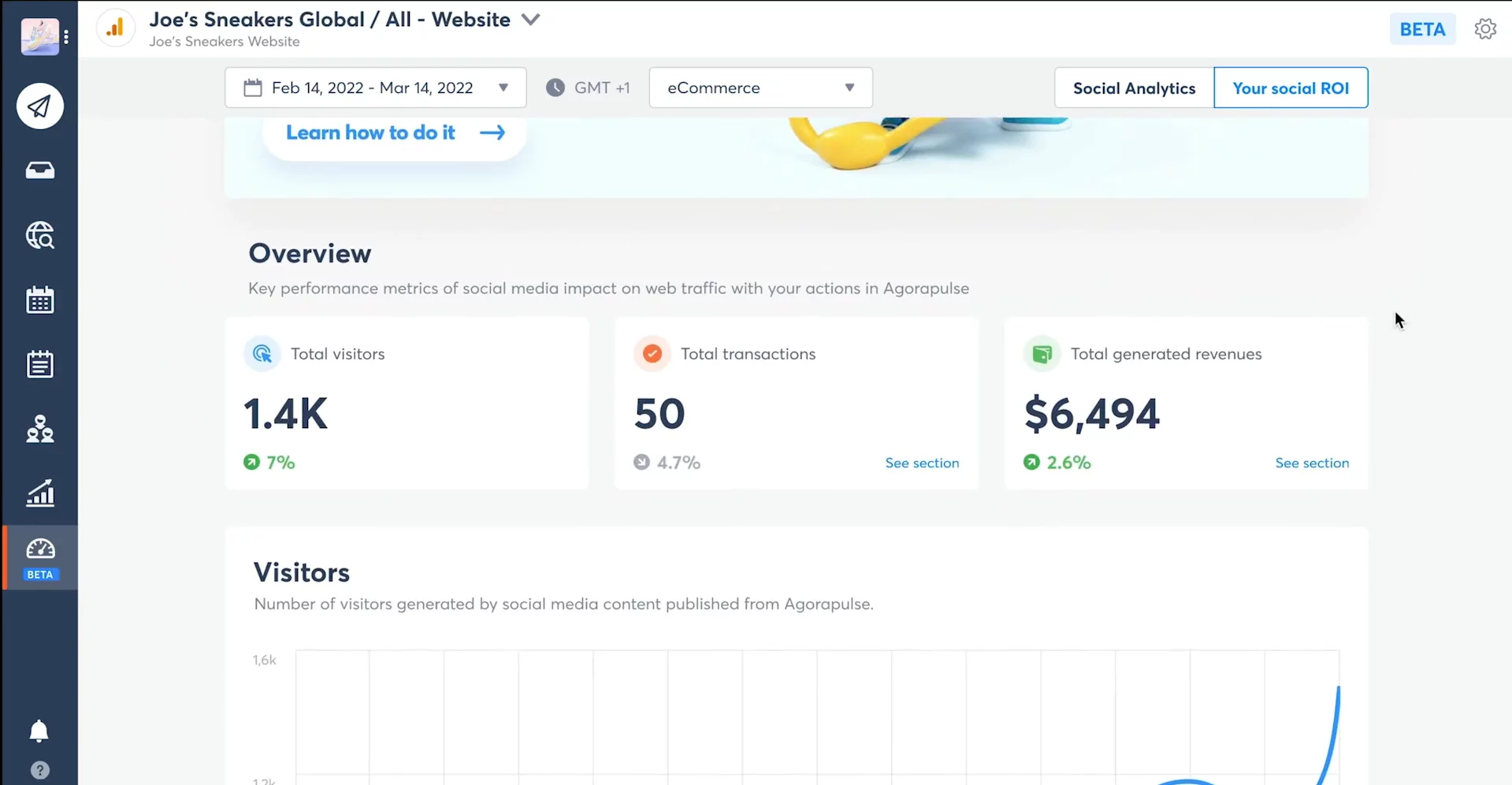1512x785 pixels.
Task: Click the GMT +1 timezone label
Action: 602,87
